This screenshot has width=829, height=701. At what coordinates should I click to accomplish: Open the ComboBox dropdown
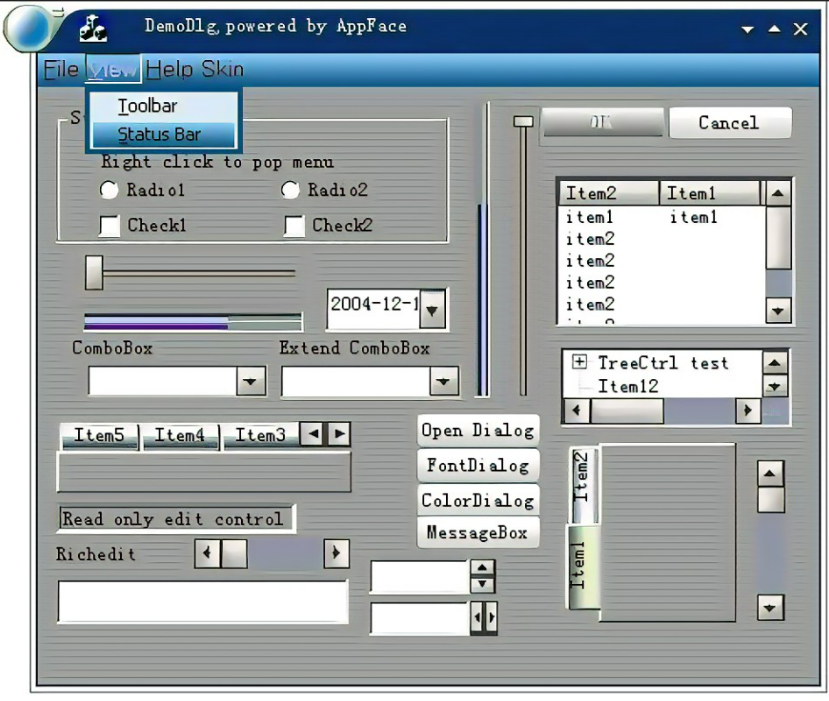click(251, 380)
